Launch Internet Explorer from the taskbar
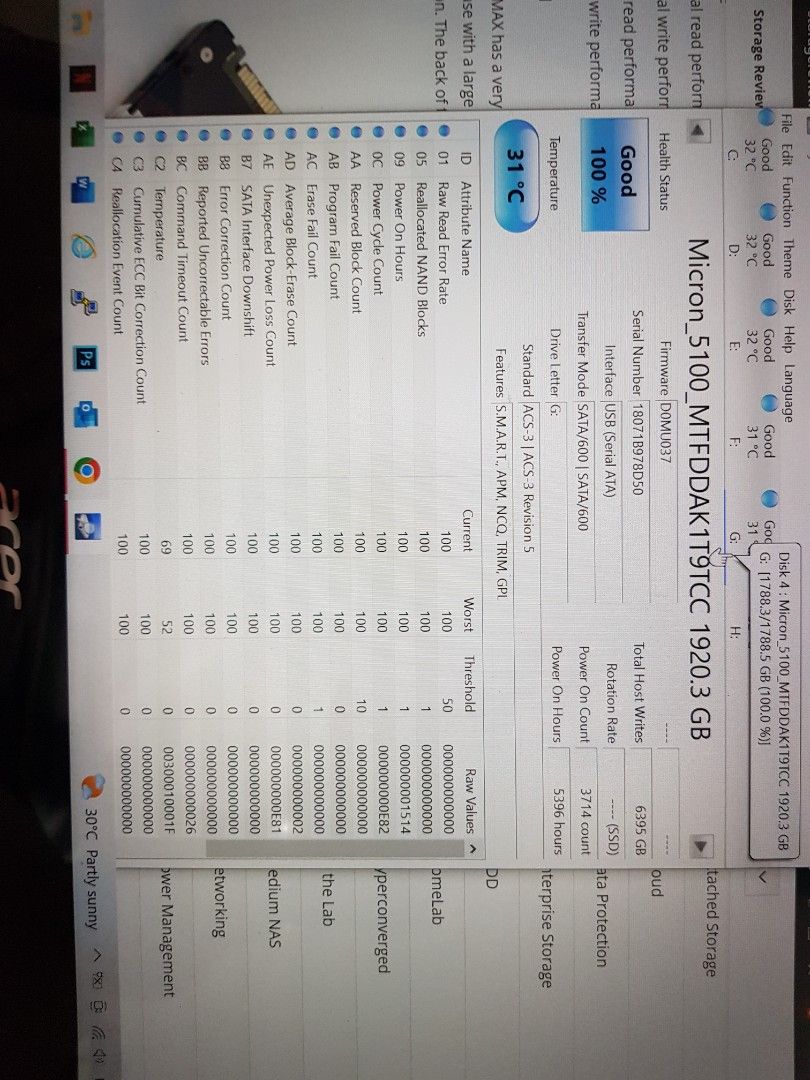Image resolution: width=810 pixels, height=1080 pixels. pyautogui.click(x=85, y=246)
